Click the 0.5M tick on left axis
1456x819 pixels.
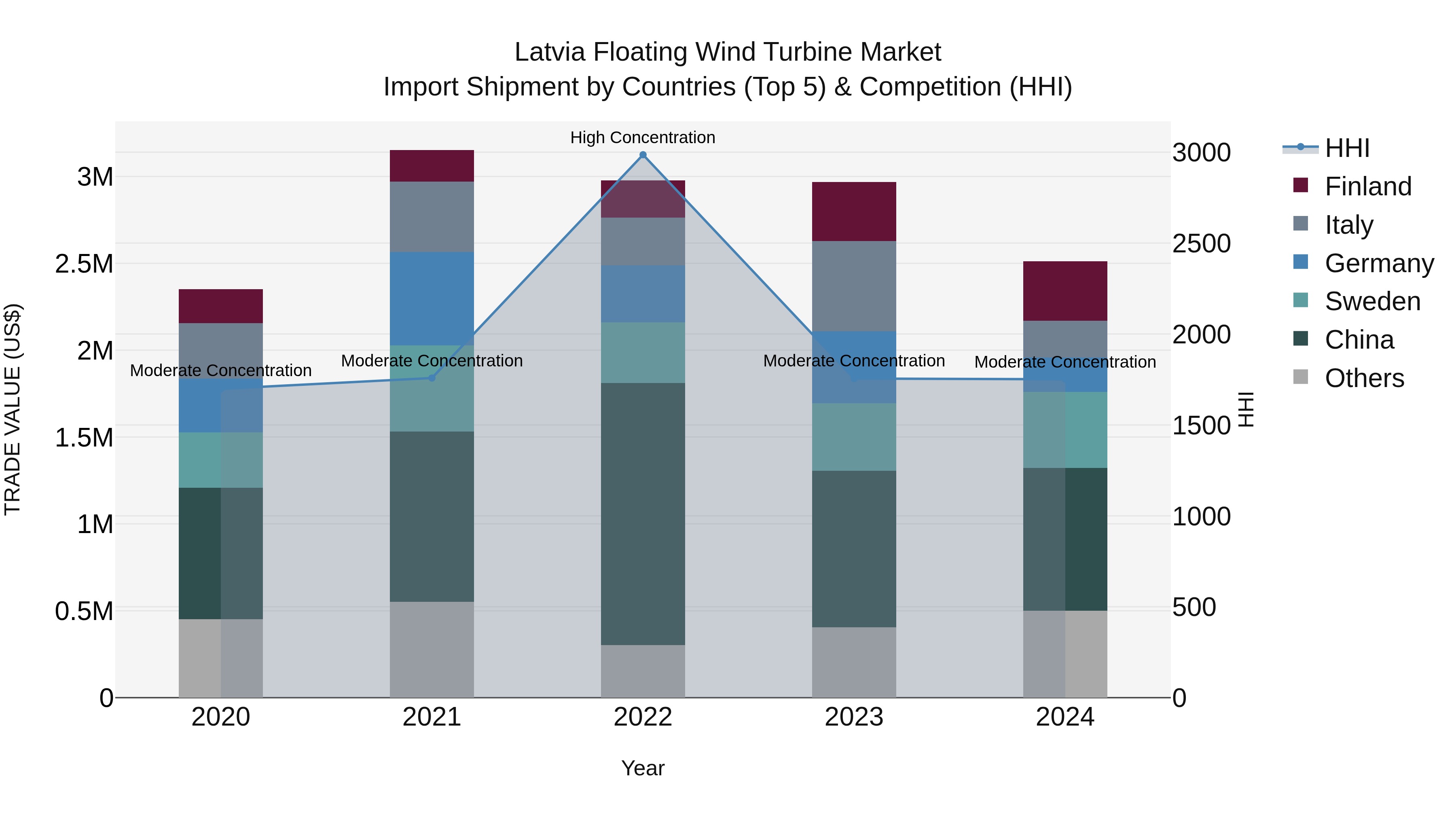pos(84,611)
